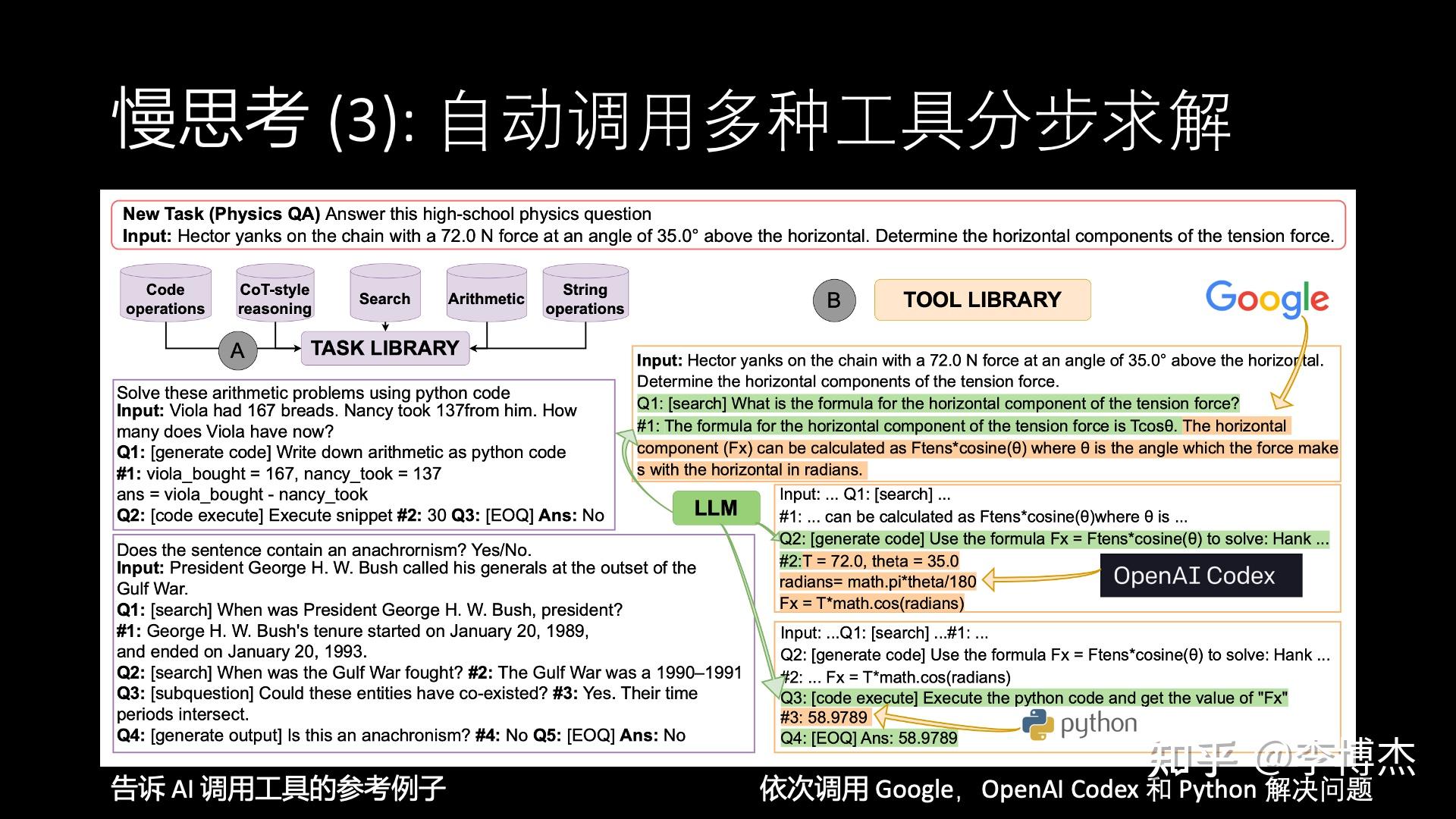The height and width of the screenshot is (819, 1456).
Task: Select the Code operations database icon
Action: pos(164,294)
